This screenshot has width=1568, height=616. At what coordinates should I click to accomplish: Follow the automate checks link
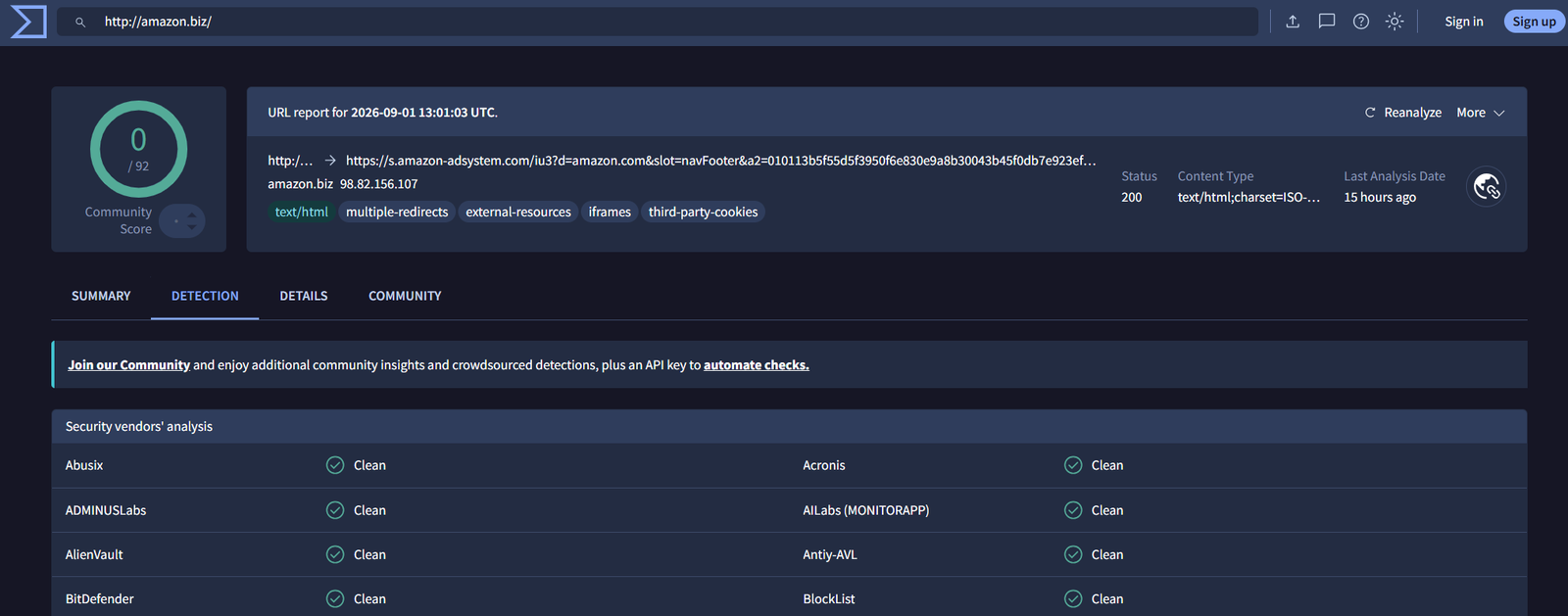point(756,365)
